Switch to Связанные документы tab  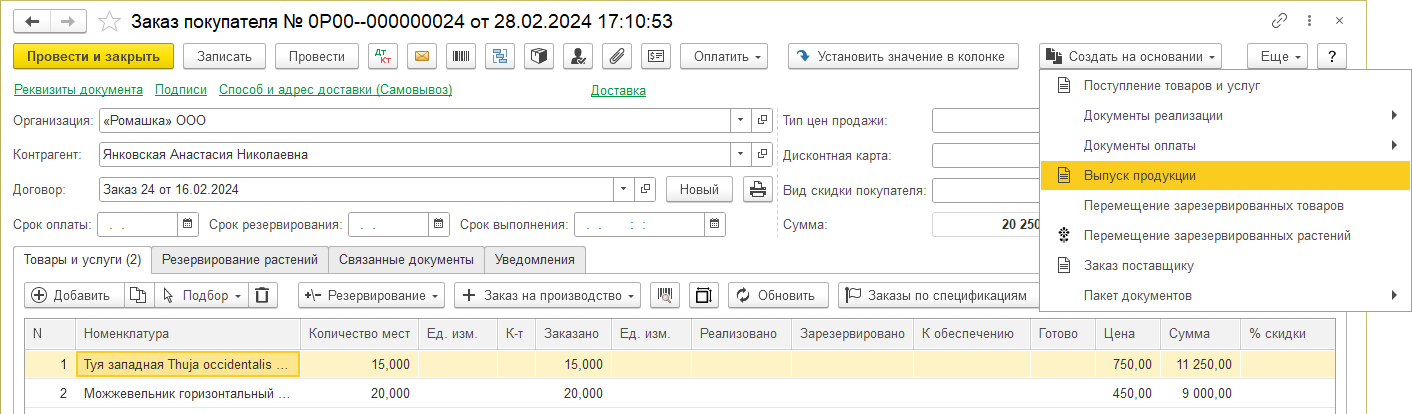(406, 260)
